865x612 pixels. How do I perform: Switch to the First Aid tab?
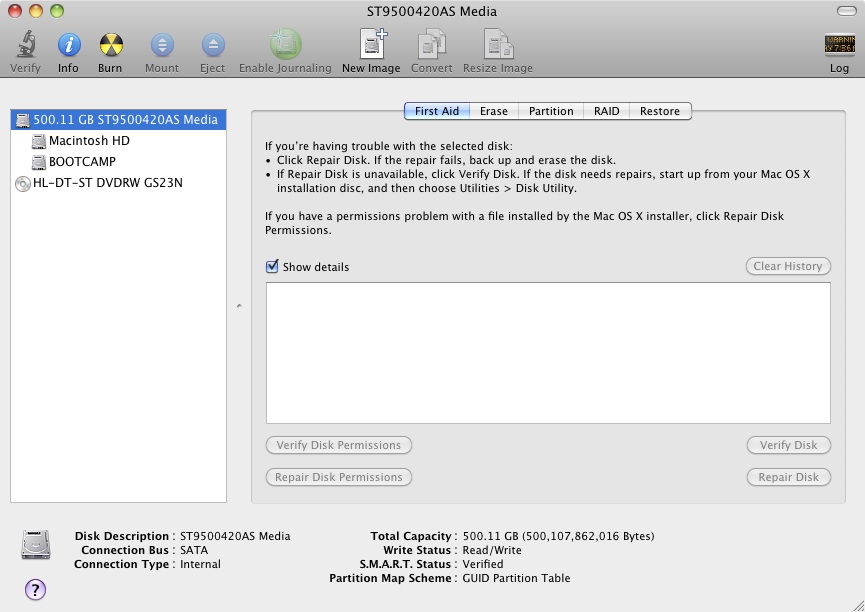[x=437, y=111]
